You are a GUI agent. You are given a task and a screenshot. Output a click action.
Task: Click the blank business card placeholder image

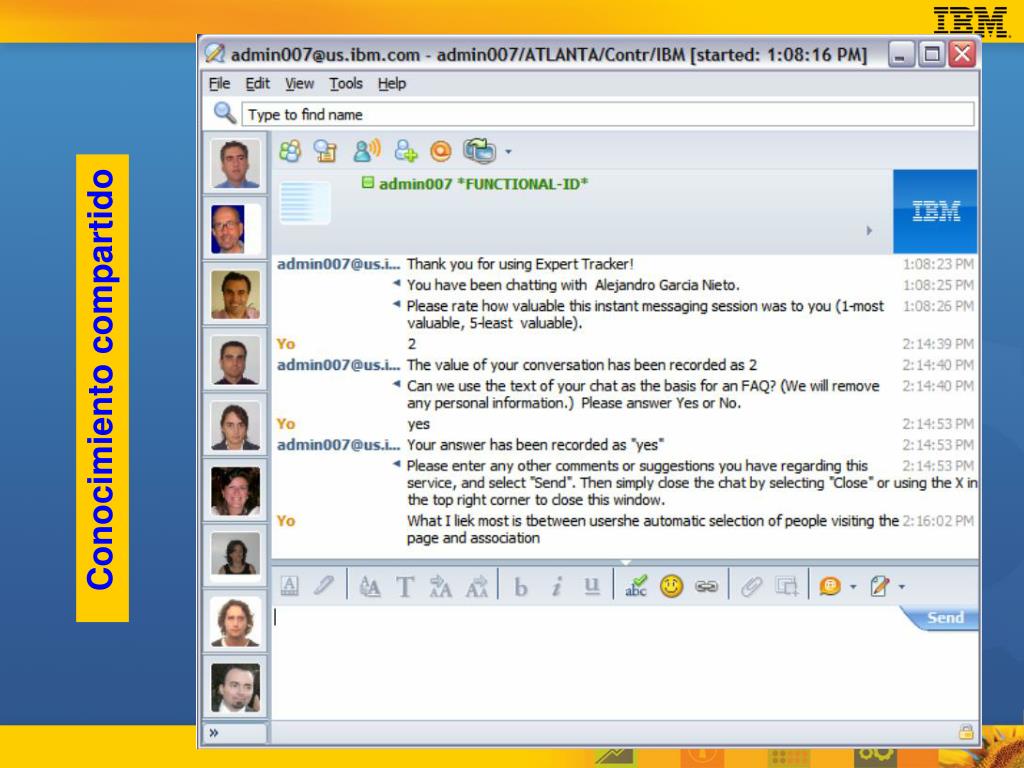point(305,203)
